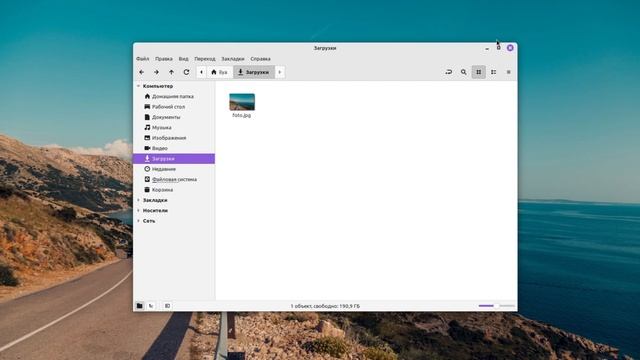640x360 pixels.
Task: Go back with the left arrow toolbar button
Action: (x=142, y=72)
